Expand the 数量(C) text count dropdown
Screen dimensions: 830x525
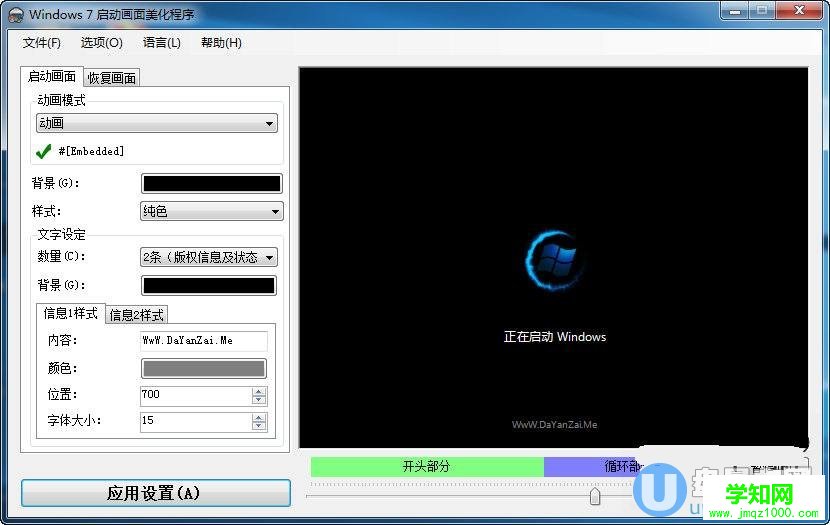point(209,257)
